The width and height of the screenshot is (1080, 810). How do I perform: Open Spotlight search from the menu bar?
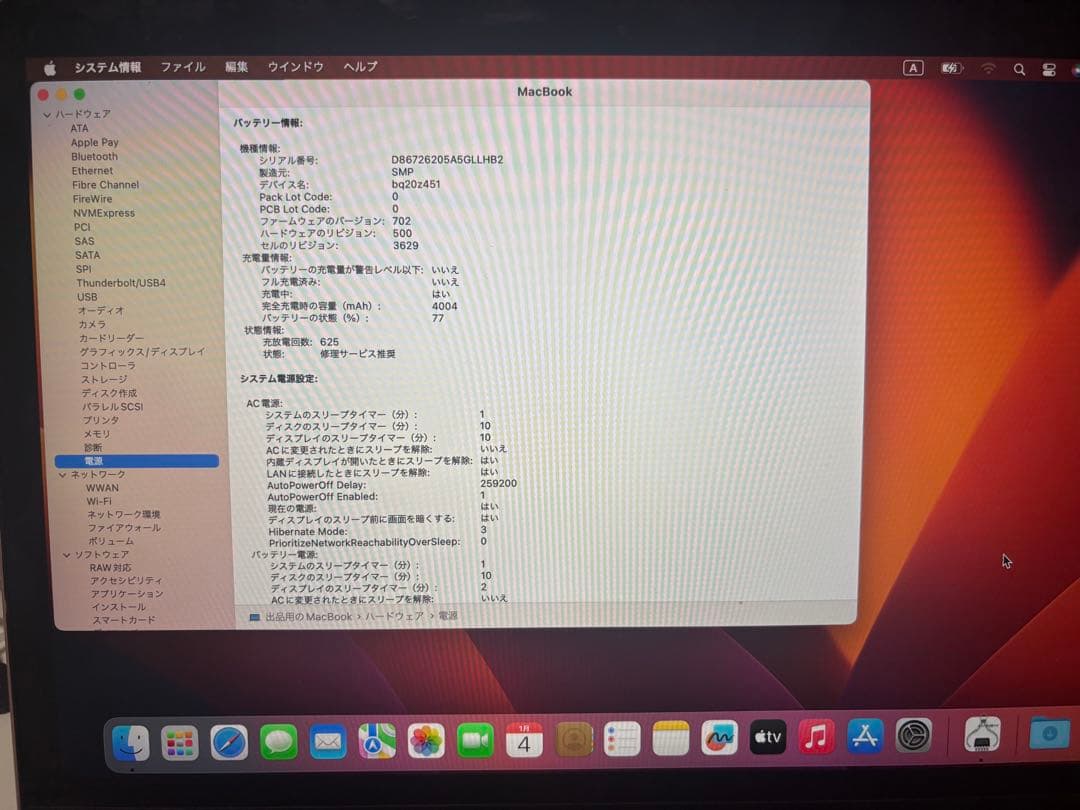click(1018, 68)
